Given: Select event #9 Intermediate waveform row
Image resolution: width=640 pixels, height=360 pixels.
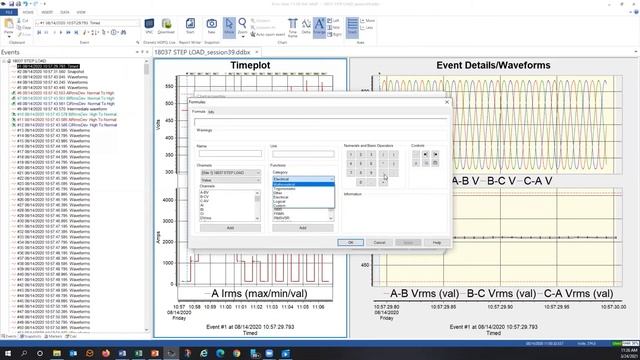Looking at the screenshot, I should point(62,109).
